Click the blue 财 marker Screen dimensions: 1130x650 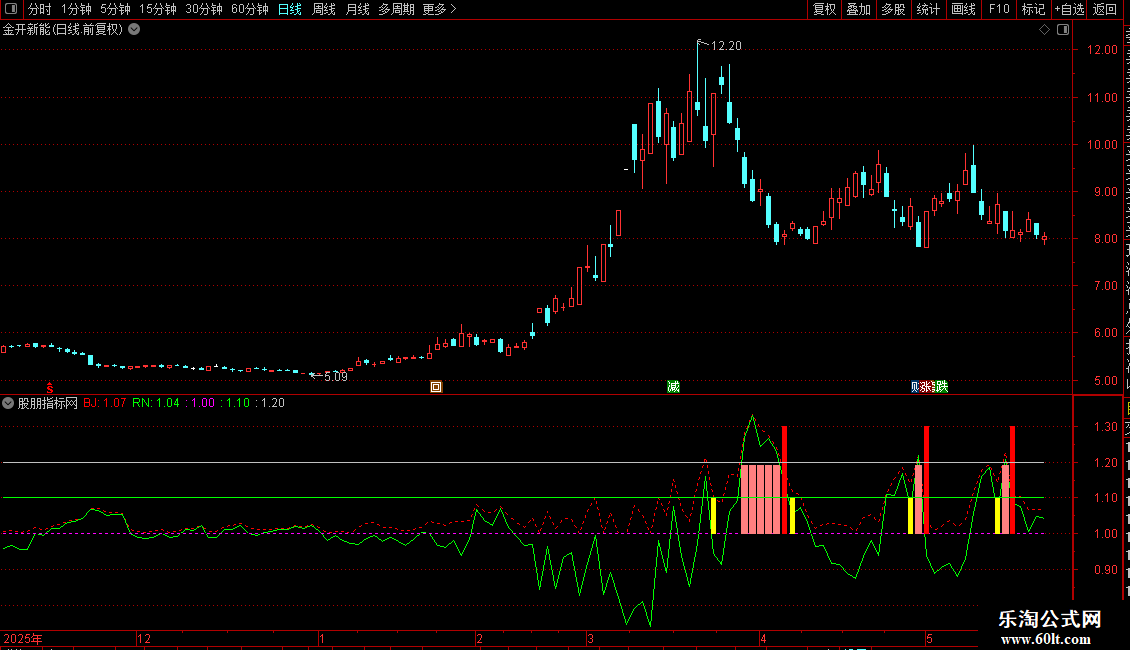(915, 387)
